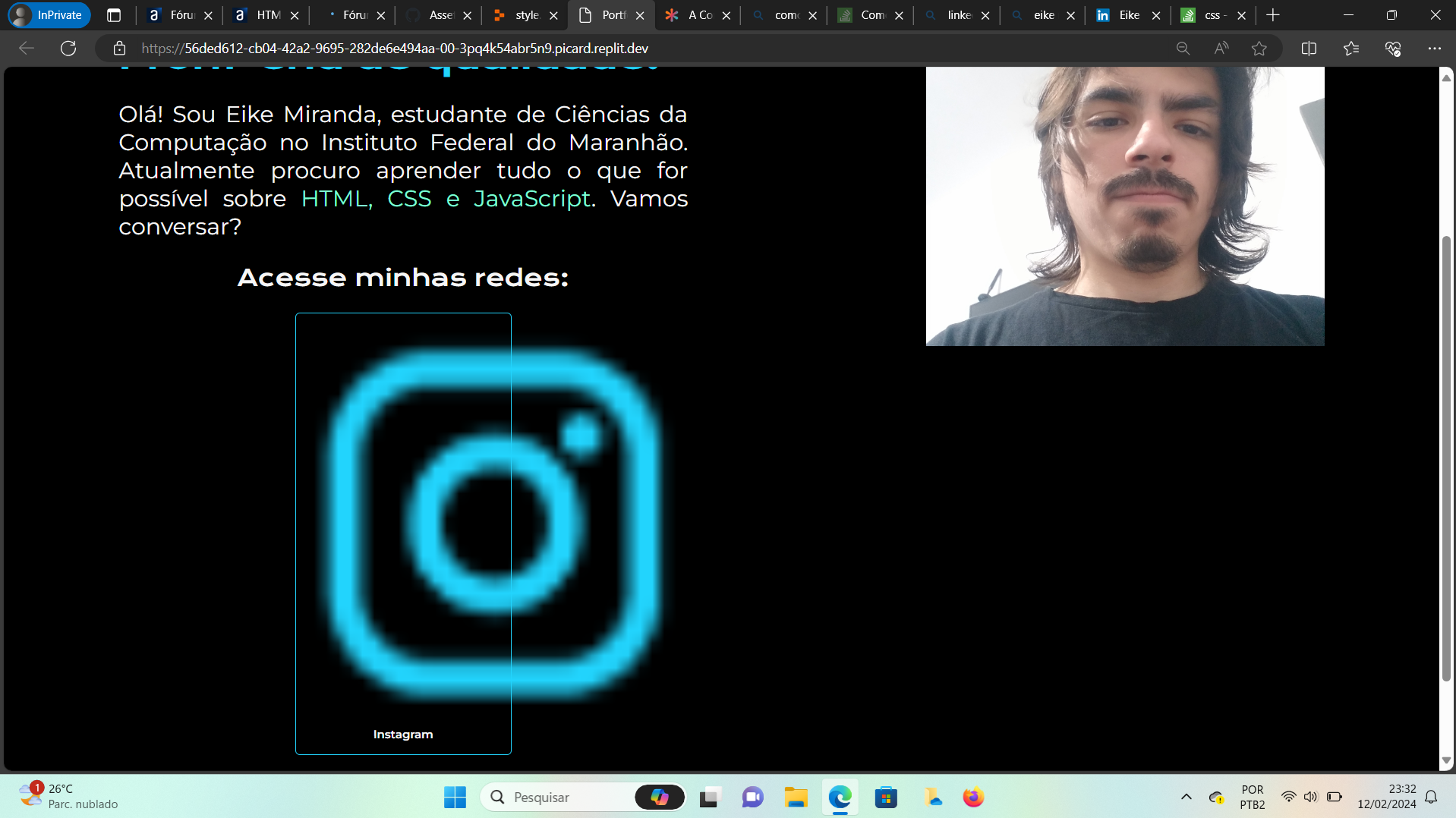Viewport: 1456px width, 818px height.
Task: Open the weather widget 26°C
Action: (68, 797)
